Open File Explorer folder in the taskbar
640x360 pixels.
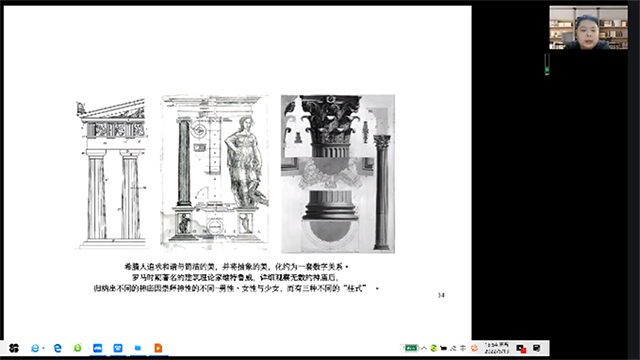pyautogui.click(x=138, y=348)
